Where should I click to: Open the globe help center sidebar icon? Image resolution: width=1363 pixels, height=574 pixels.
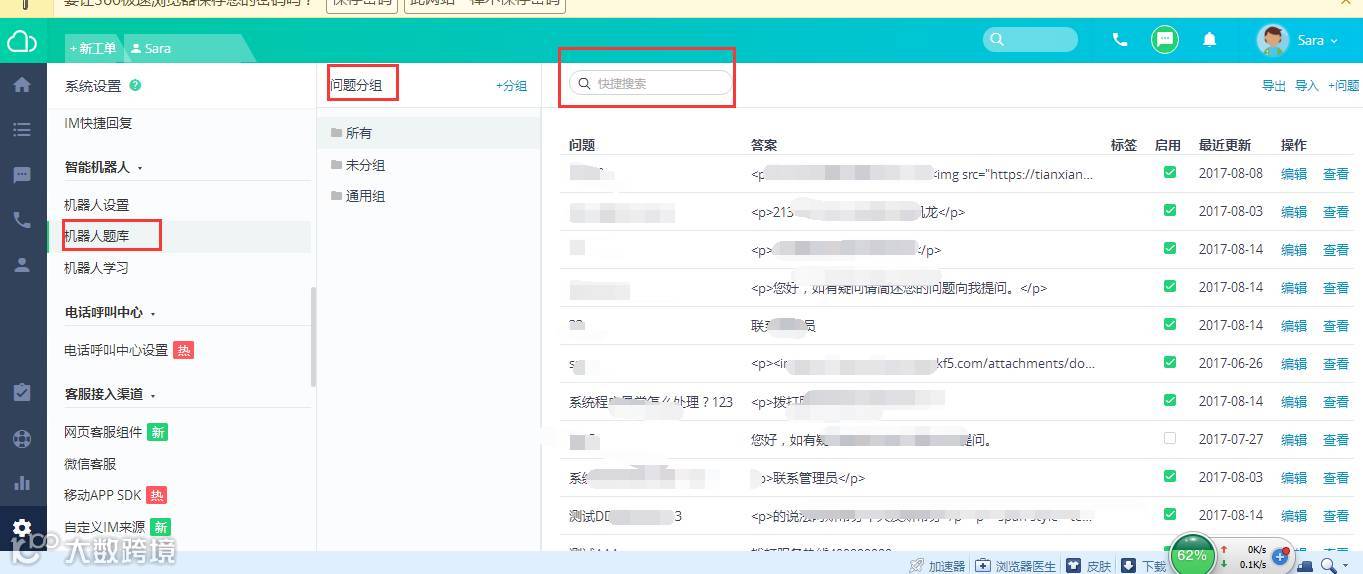coord(21,438)
